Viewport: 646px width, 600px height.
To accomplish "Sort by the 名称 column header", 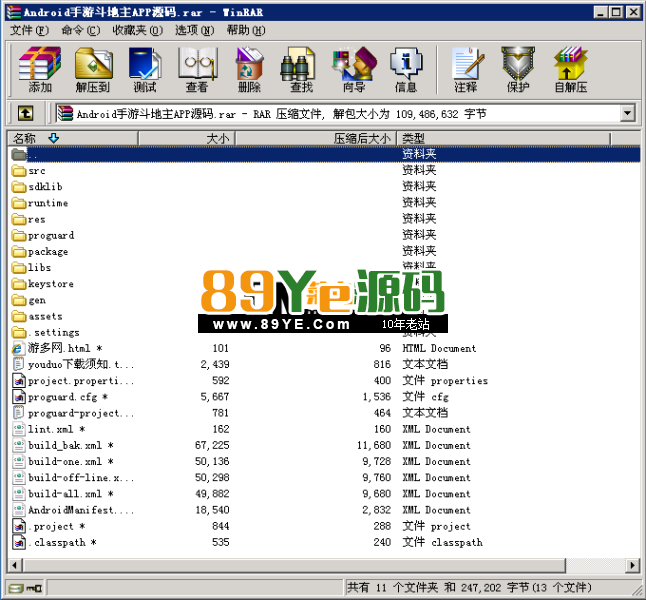I will 73,138.
